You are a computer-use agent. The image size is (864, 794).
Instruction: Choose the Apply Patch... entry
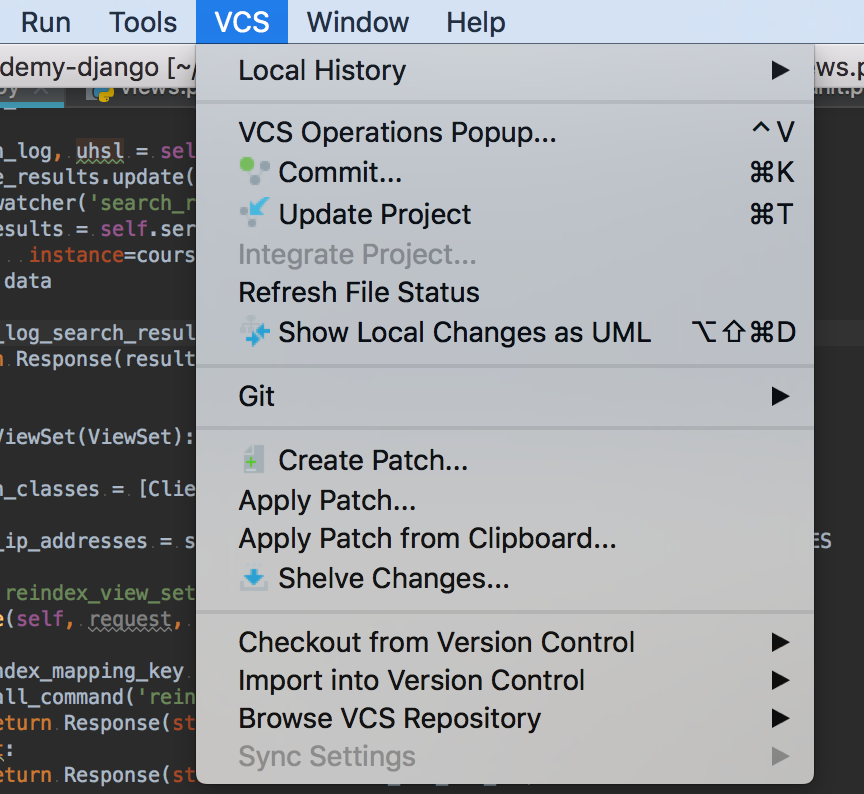pyautogui.click(x=327, y=500)
